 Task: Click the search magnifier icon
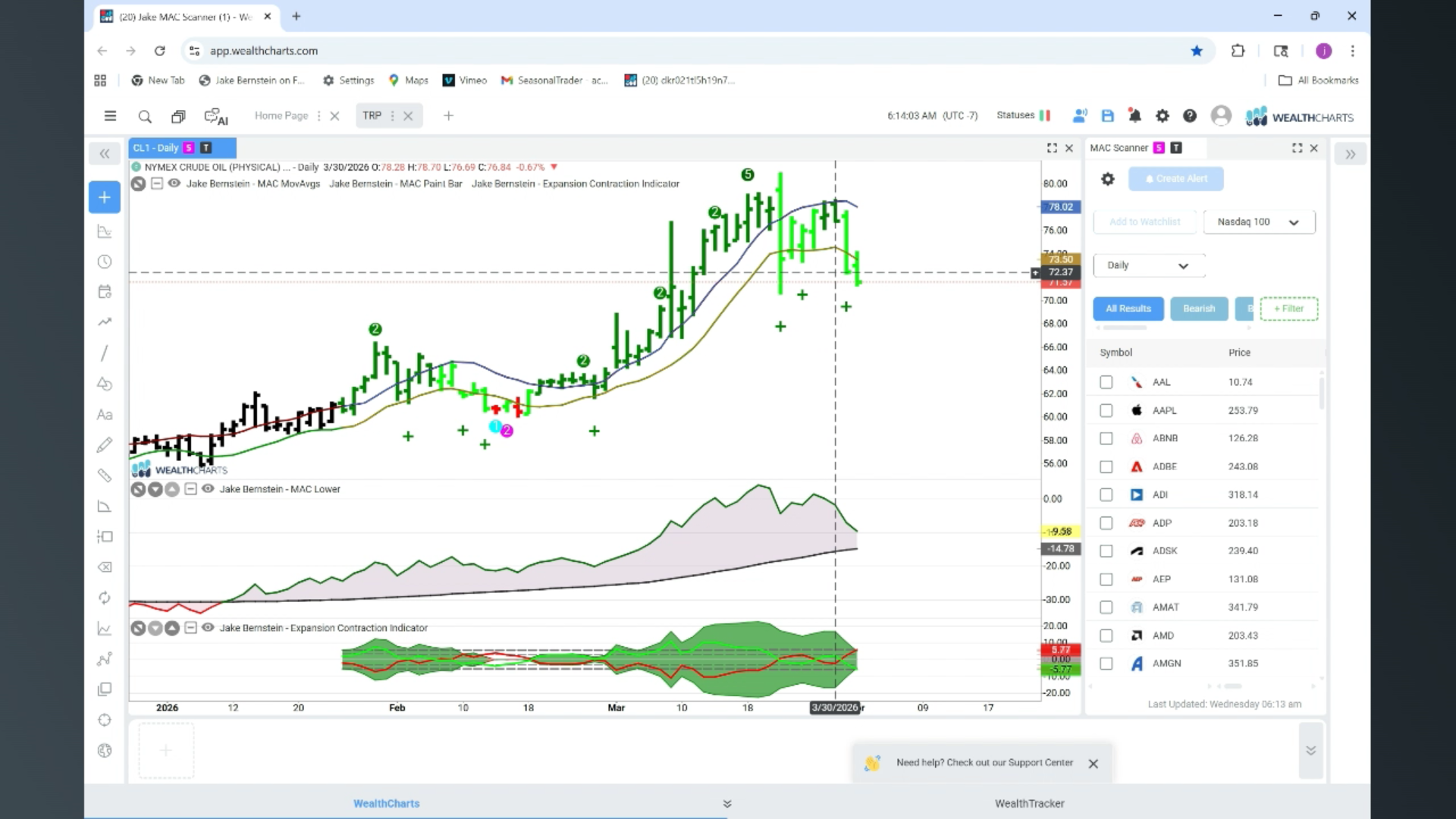tap(145, 116)
